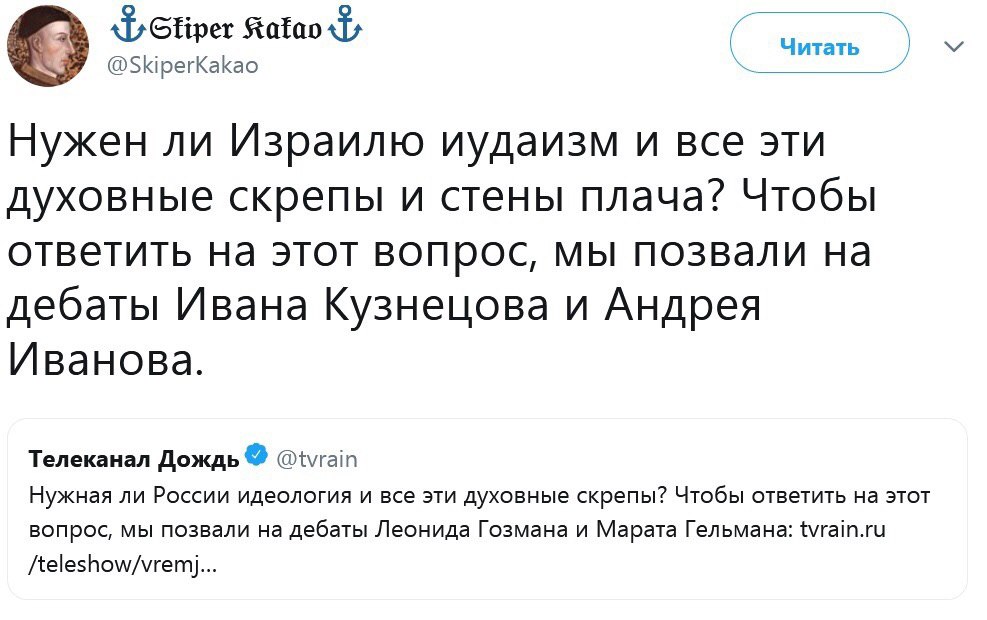Screen dimensions: 987x620
Task: Click the blue verified badge beside Телеканал Дождь
Action: click(256, 457)
